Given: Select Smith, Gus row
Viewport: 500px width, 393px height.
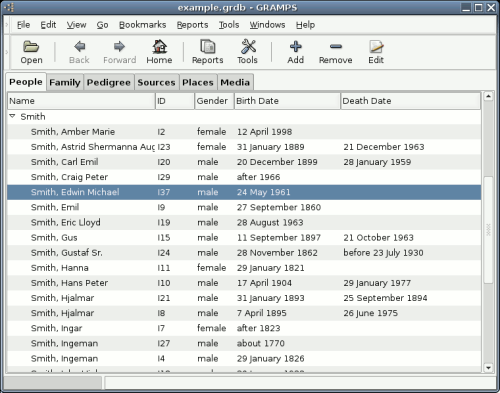Looking at the screenshot, I should [x=244, y=238].
